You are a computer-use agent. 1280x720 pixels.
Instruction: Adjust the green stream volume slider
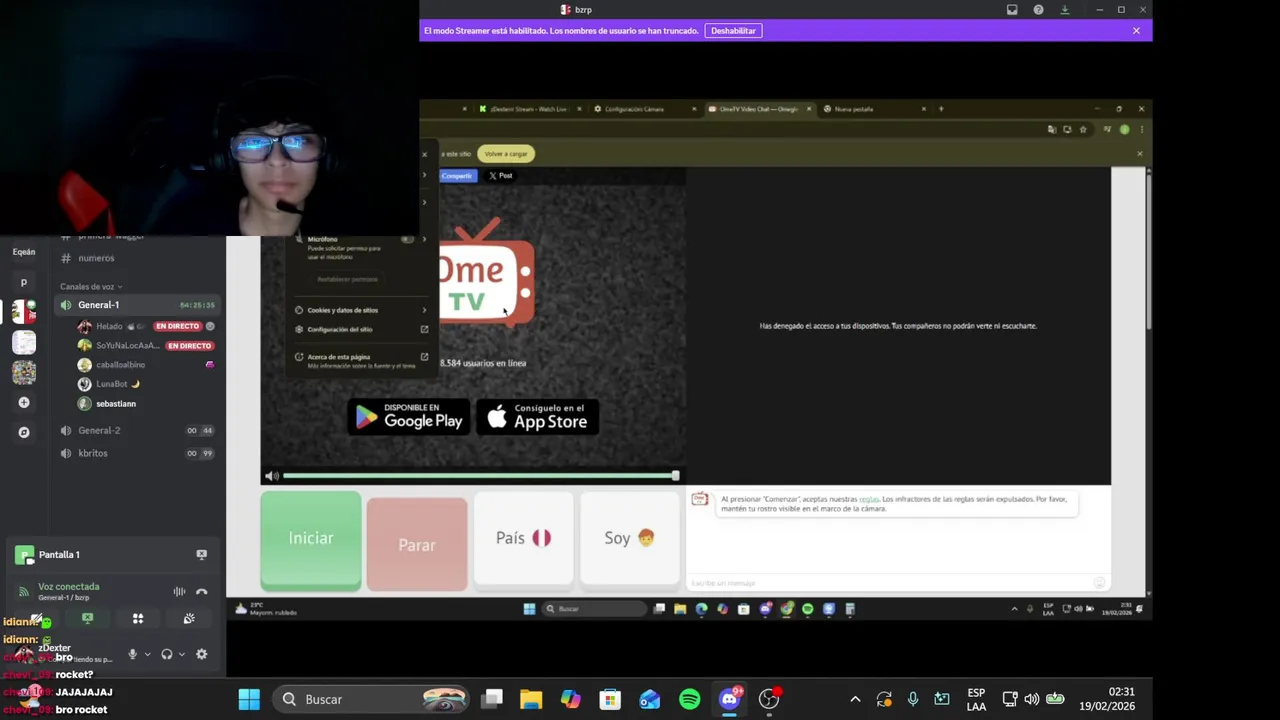pos(481,476)
